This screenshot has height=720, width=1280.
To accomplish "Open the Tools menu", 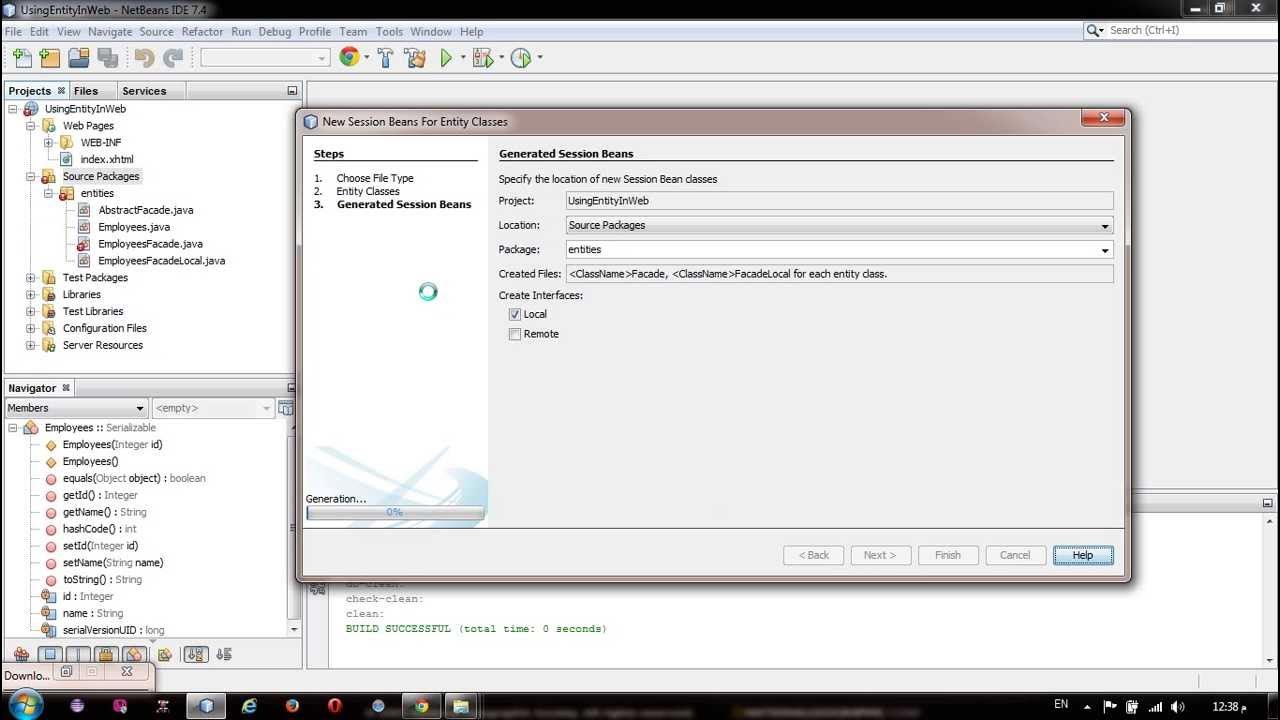I will pos(389,31).
